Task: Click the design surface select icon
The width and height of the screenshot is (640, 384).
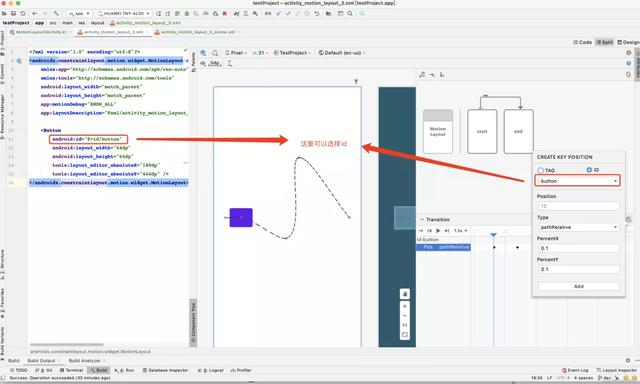Action: (203, 53)
